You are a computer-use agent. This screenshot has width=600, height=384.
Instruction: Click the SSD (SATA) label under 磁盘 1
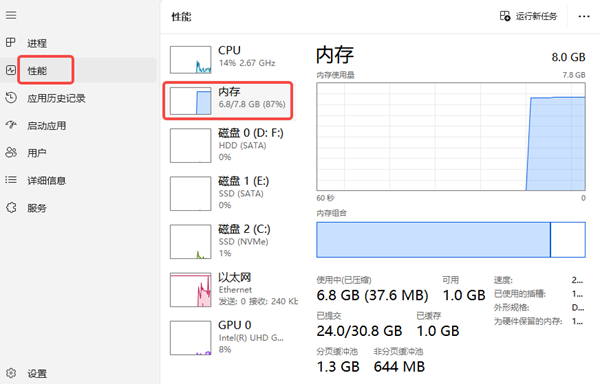click(x=241, y=194)
